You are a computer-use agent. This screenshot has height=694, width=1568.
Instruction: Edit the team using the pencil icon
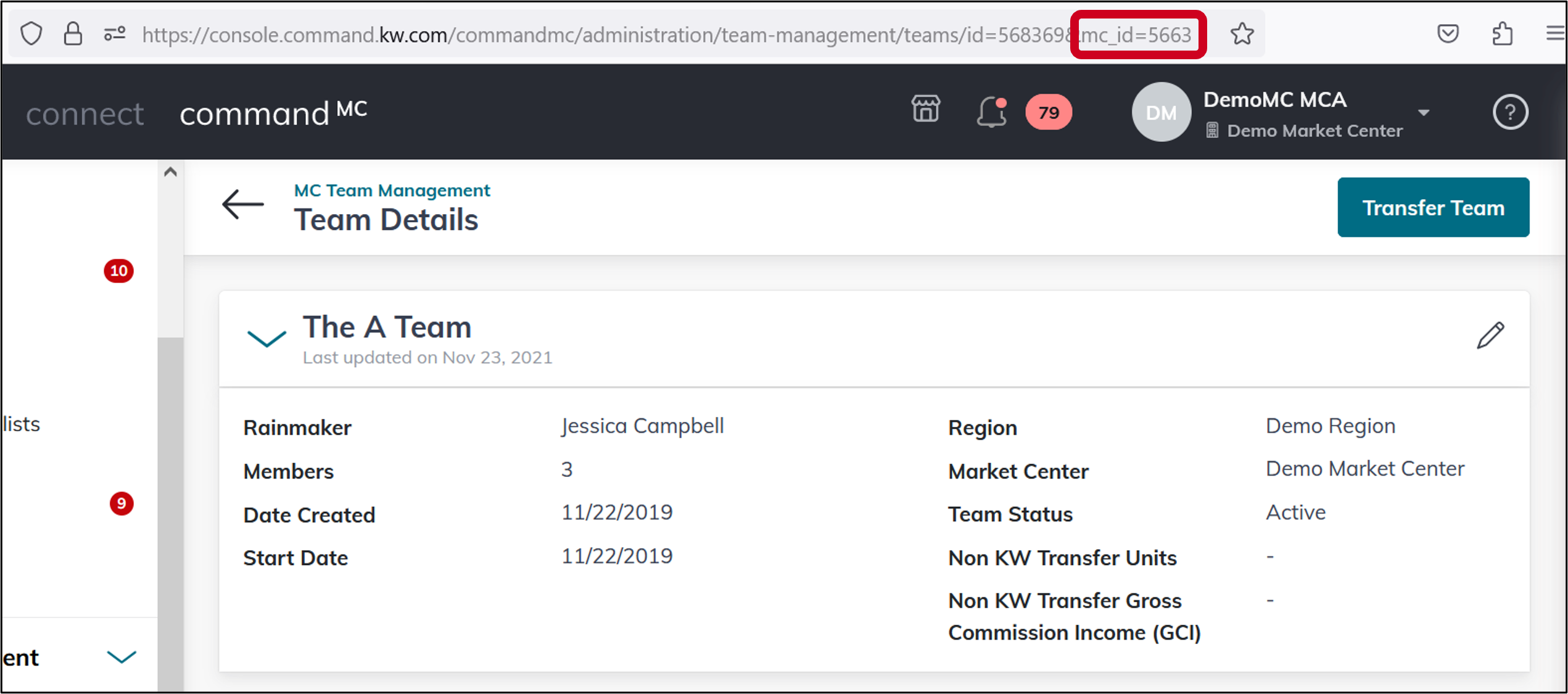(1490, 335)
